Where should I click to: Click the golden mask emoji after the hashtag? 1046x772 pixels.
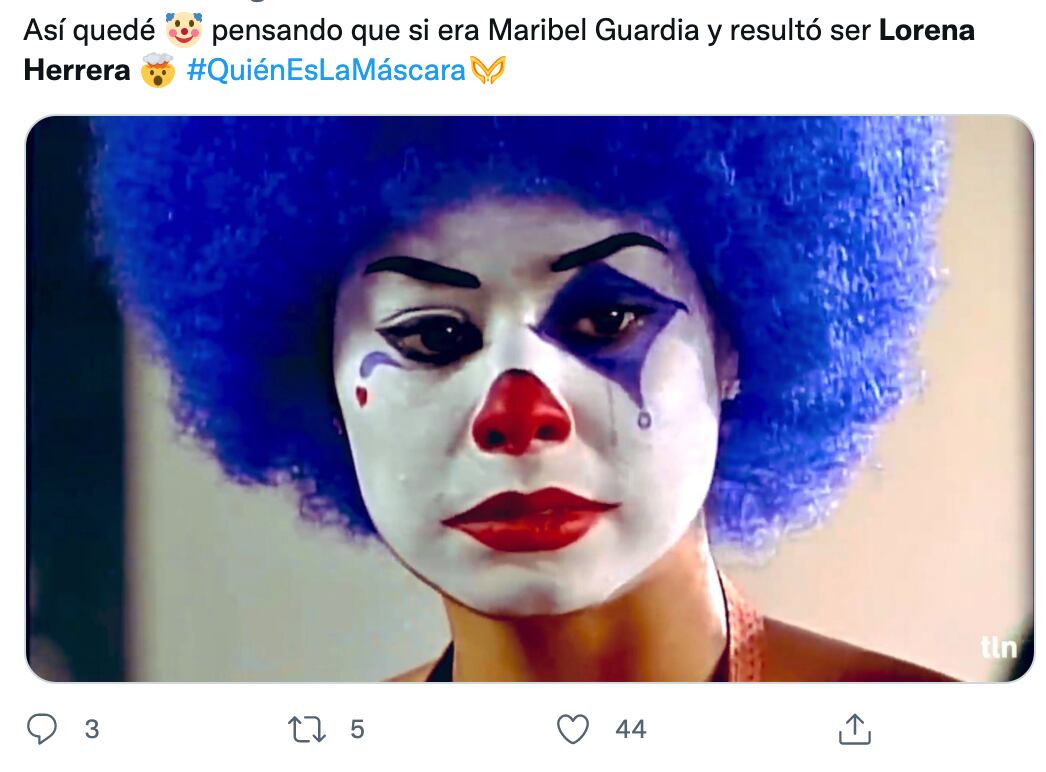point(488,69)
